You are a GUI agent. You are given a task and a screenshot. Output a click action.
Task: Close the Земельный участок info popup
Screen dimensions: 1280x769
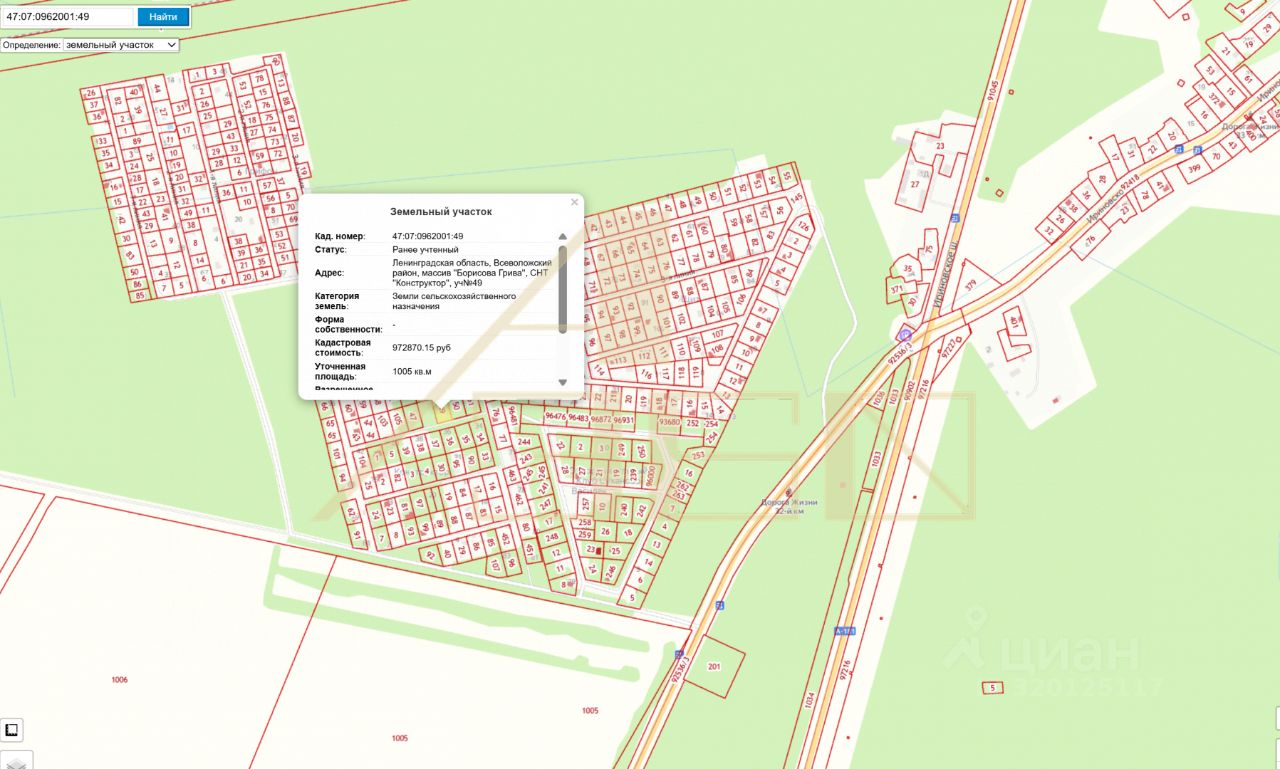tap(574, 202)
